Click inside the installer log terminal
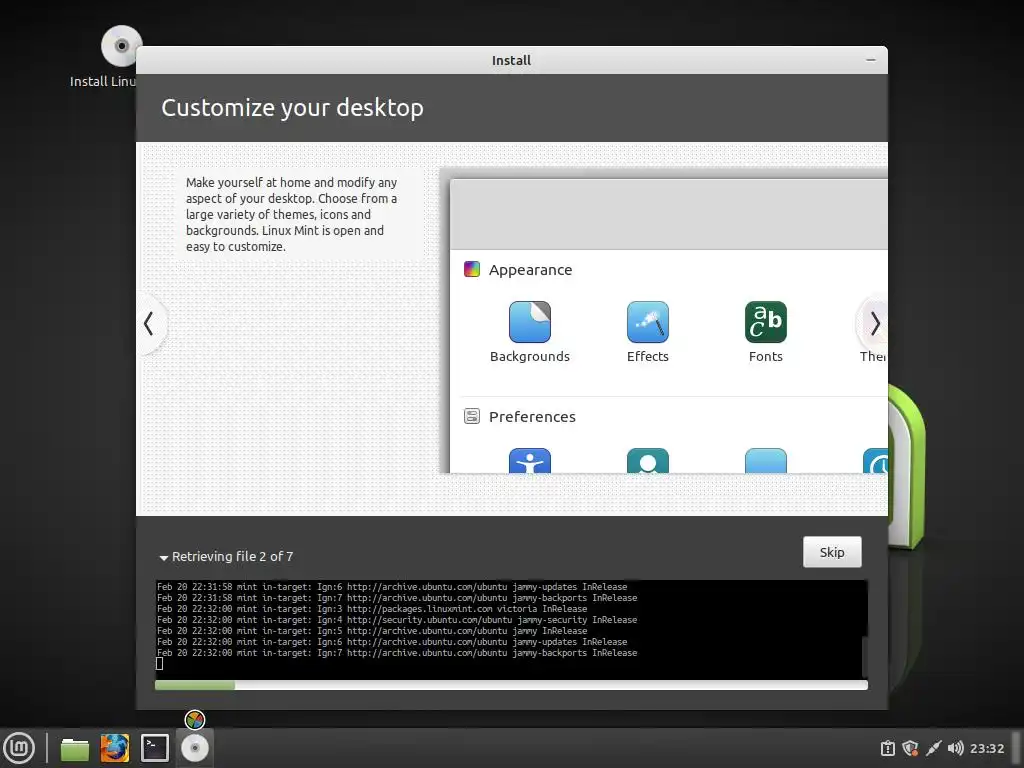This screenshot has width=1024, height=768. [x=509, y=629]
